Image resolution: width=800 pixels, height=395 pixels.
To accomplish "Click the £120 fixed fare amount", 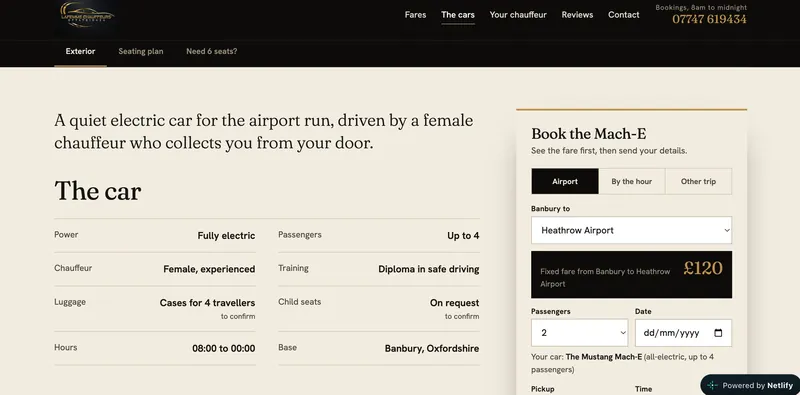I will click(x=703, y=268).
